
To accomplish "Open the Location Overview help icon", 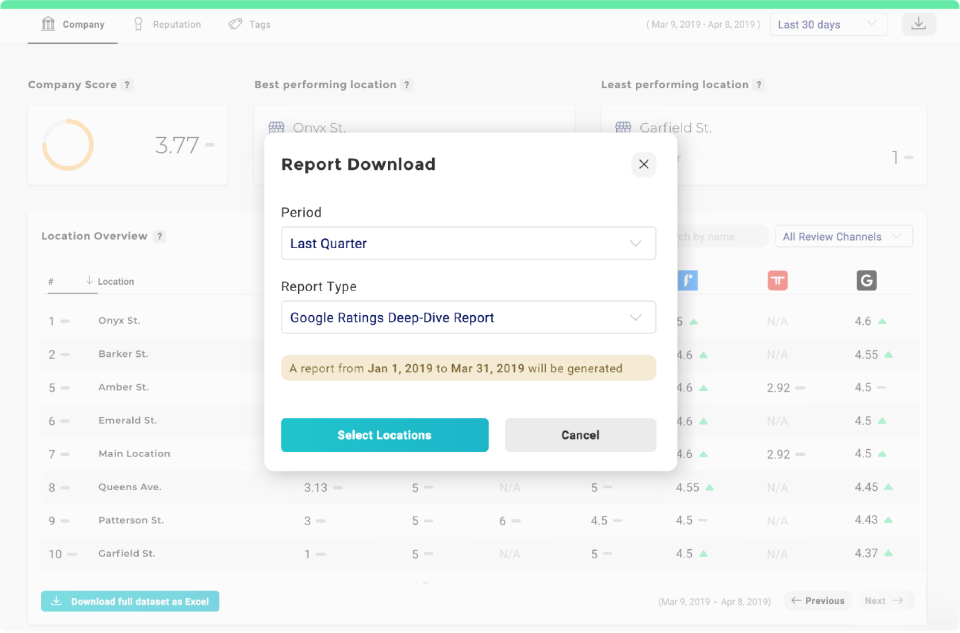I will point(160,236).
